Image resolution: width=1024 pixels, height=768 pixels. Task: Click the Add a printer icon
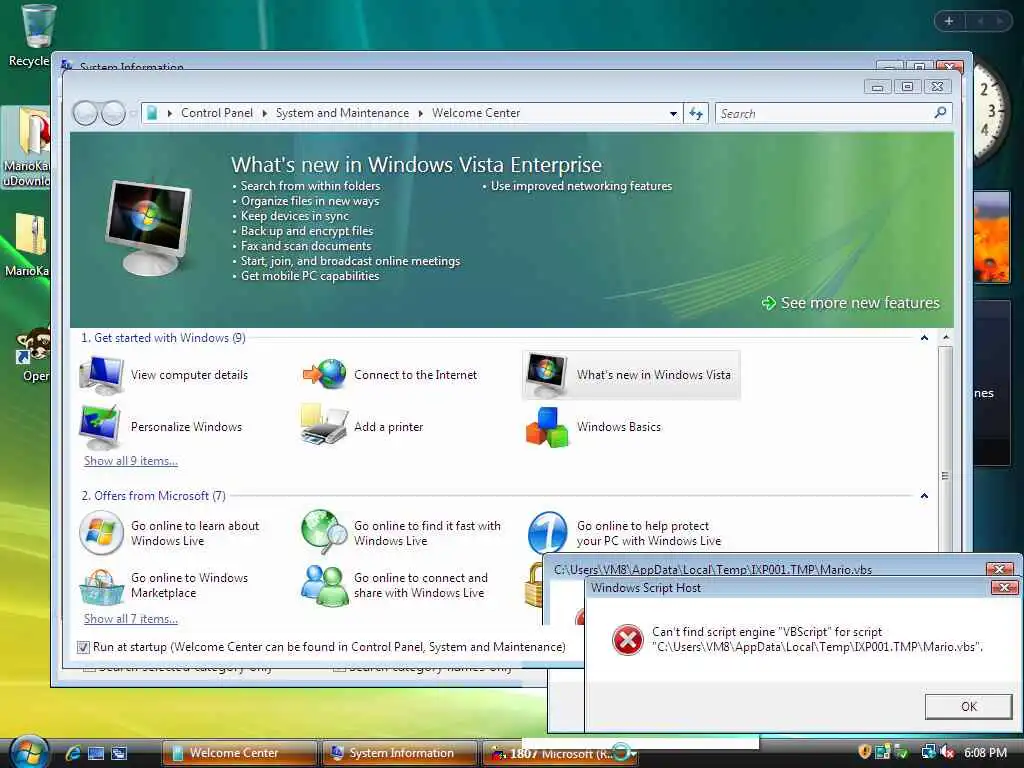tap(323, 425)
